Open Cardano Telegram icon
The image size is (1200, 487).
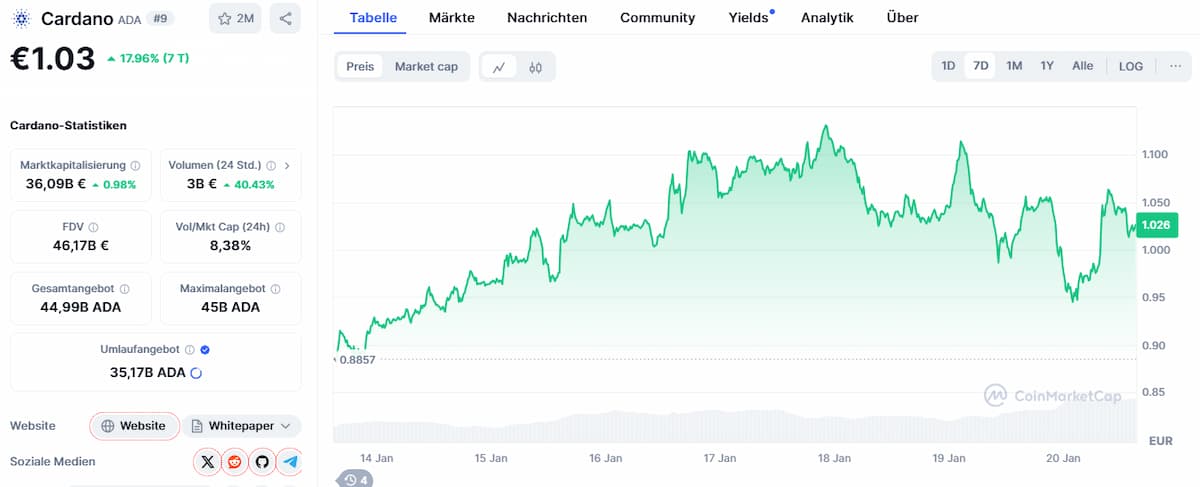(290, 461)
